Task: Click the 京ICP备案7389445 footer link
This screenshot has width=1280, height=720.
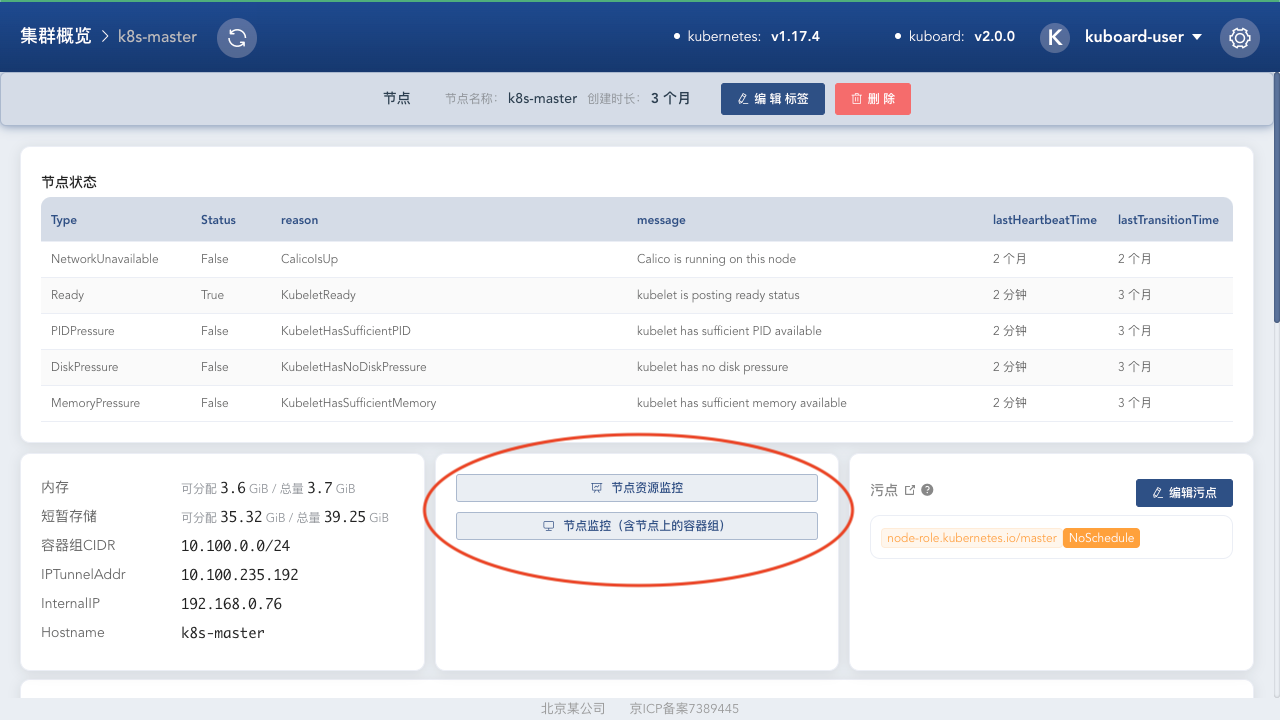Action: [x=684, y=709]
